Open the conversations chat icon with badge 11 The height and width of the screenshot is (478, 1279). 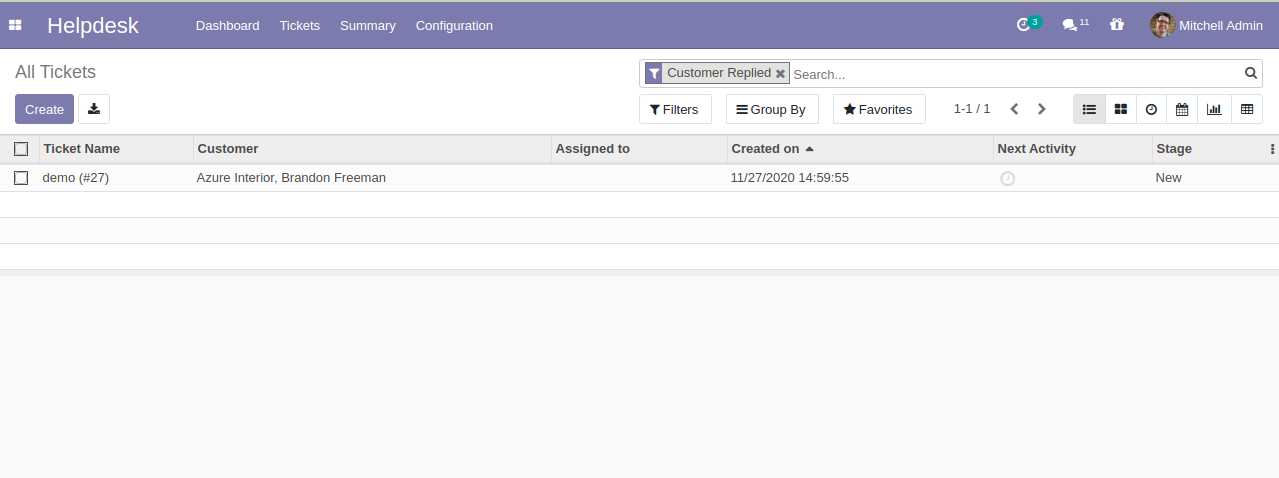tap(1075, 25)
